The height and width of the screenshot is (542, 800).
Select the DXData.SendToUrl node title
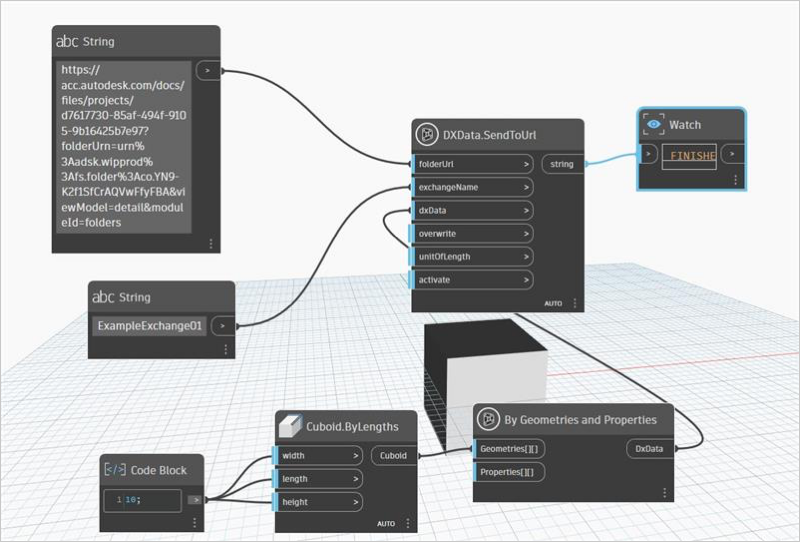click(x=489, y=135)
